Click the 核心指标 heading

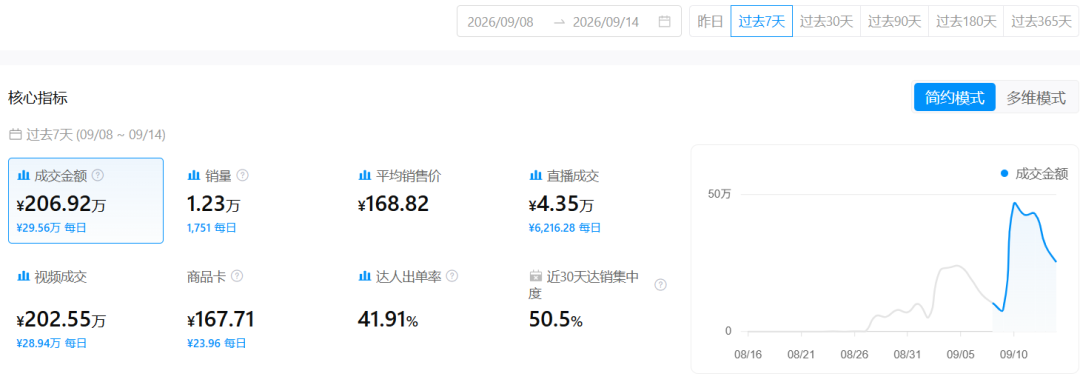tap(38, 97)
